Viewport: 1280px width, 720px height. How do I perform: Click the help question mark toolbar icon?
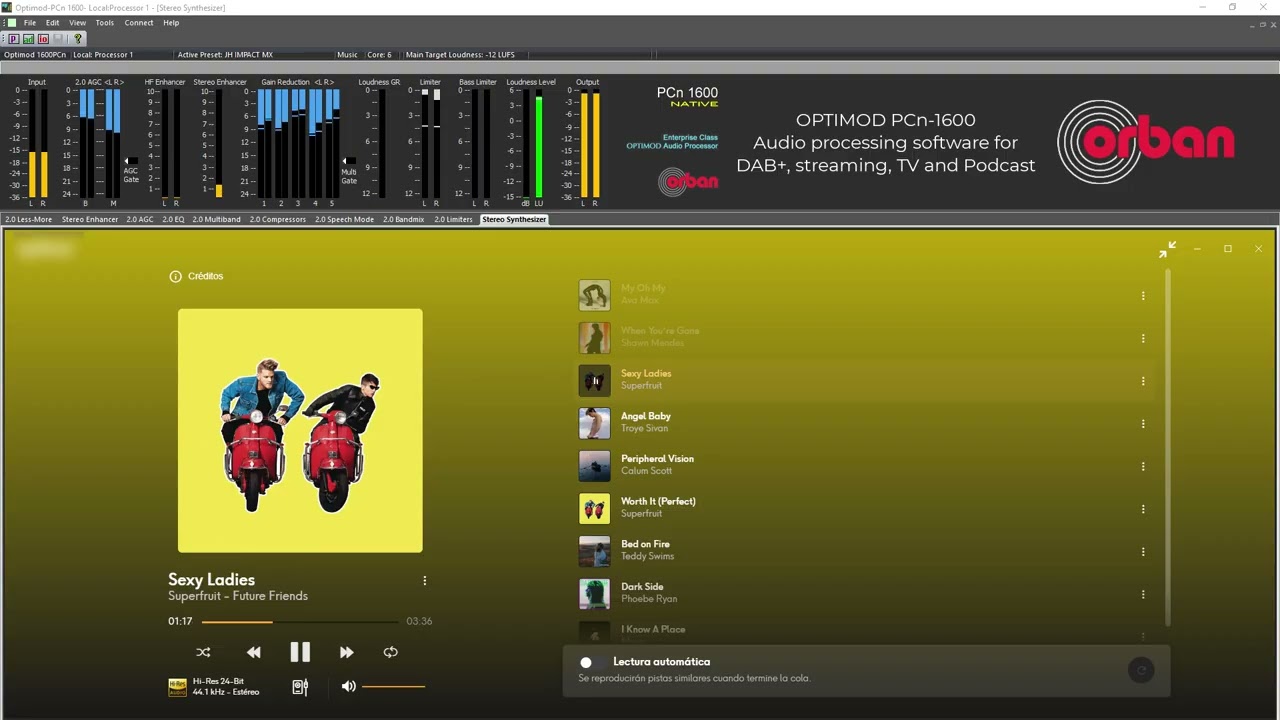78,39
